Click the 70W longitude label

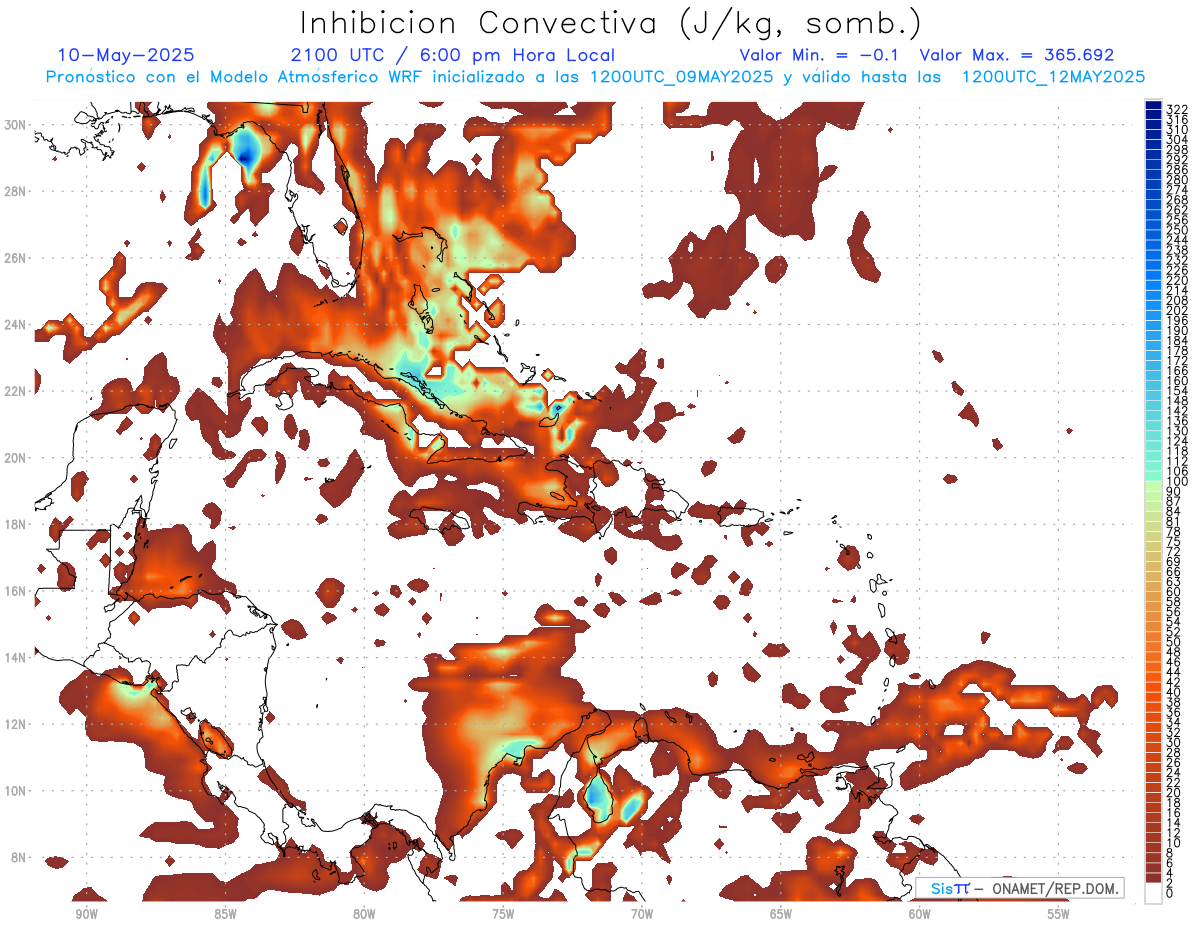click(642, 913)
